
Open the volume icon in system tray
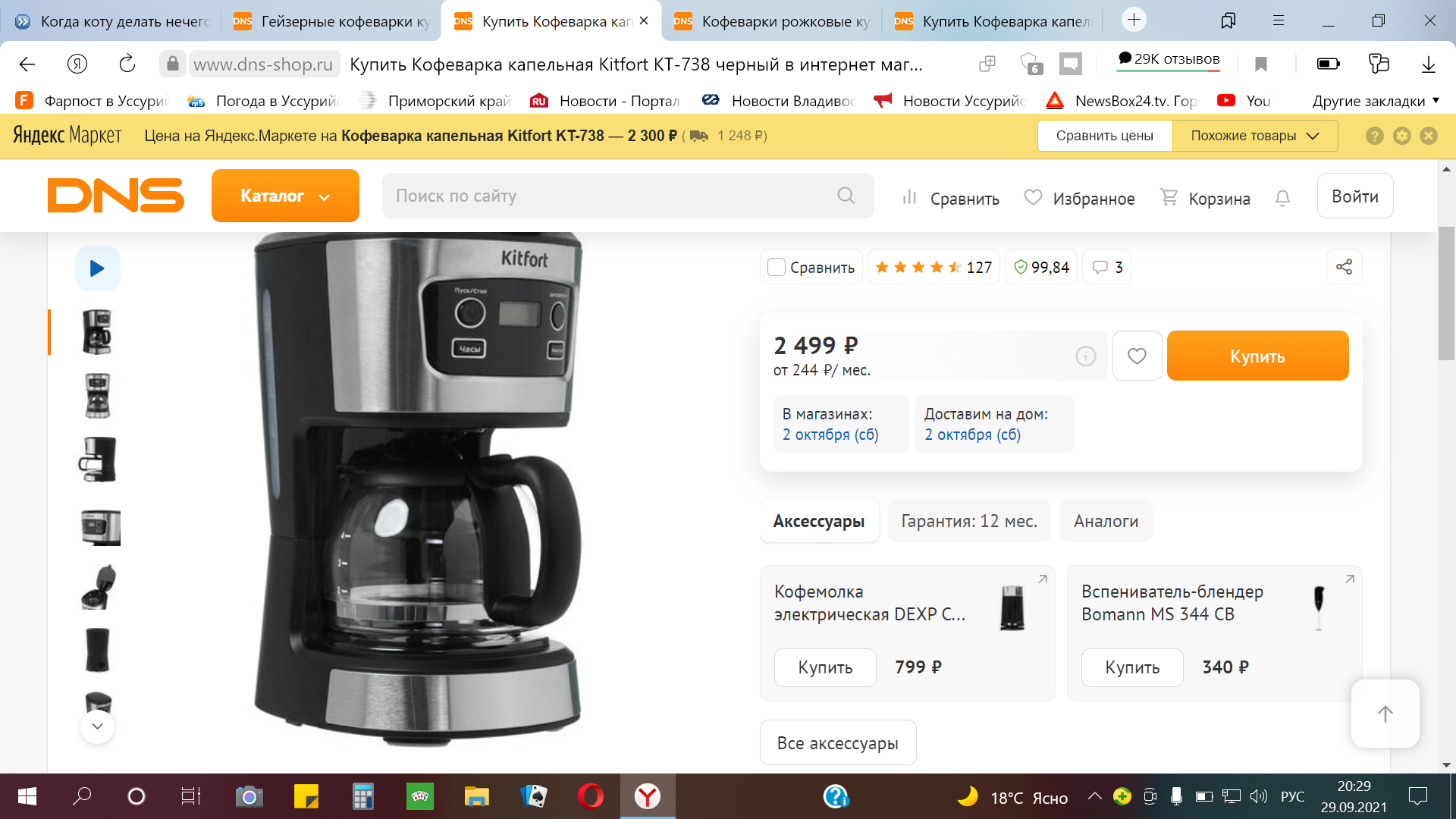point(1258,796)
